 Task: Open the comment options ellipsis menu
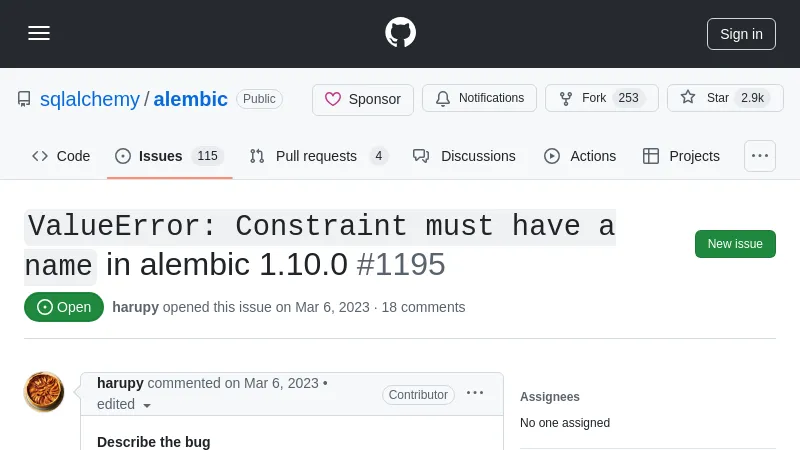tap(475, 393)
